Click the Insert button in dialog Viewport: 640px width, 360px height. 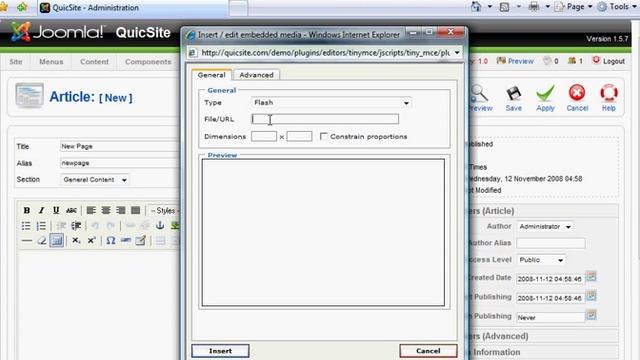(x=220, y=351)
